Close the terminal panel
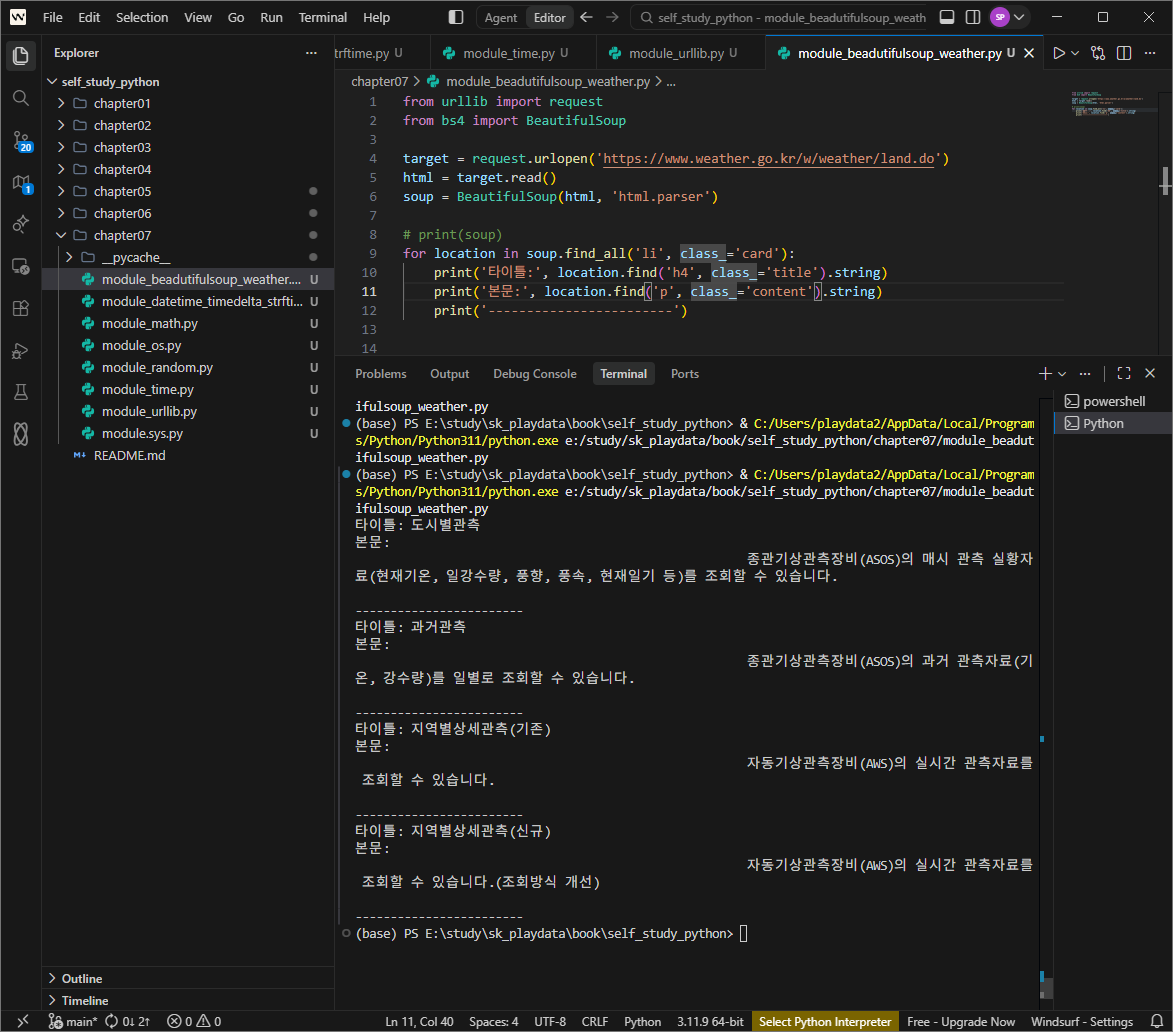Image resolution: width=1173 pixels, height=1032 pixels. coord(1150,373)
